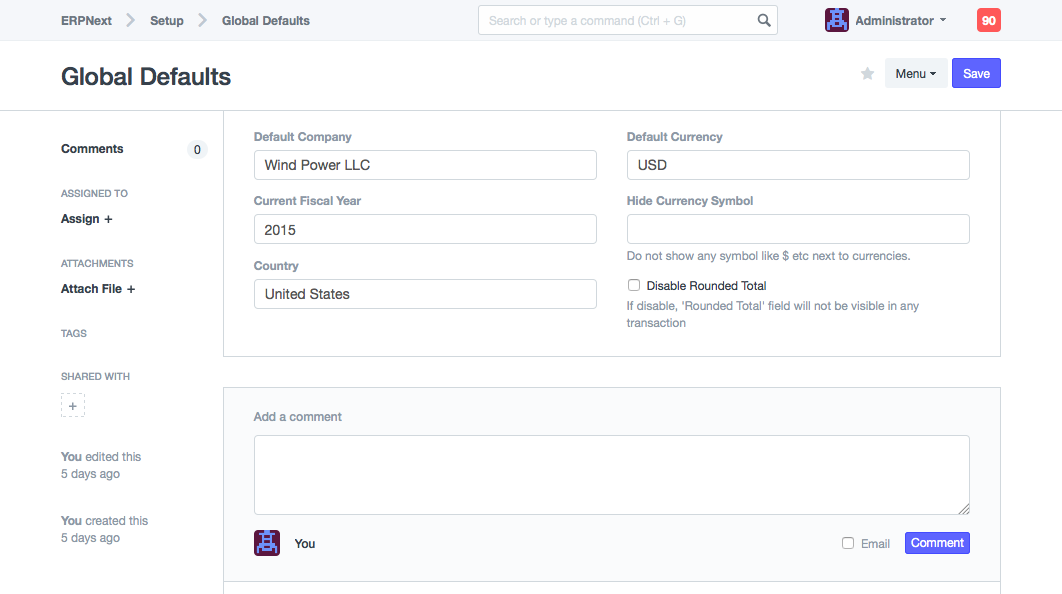Open the Menu dropdown
Image resolution: width=1062 pixels, height=594 pixels.
pyautogui.click(x=915, y=74)
